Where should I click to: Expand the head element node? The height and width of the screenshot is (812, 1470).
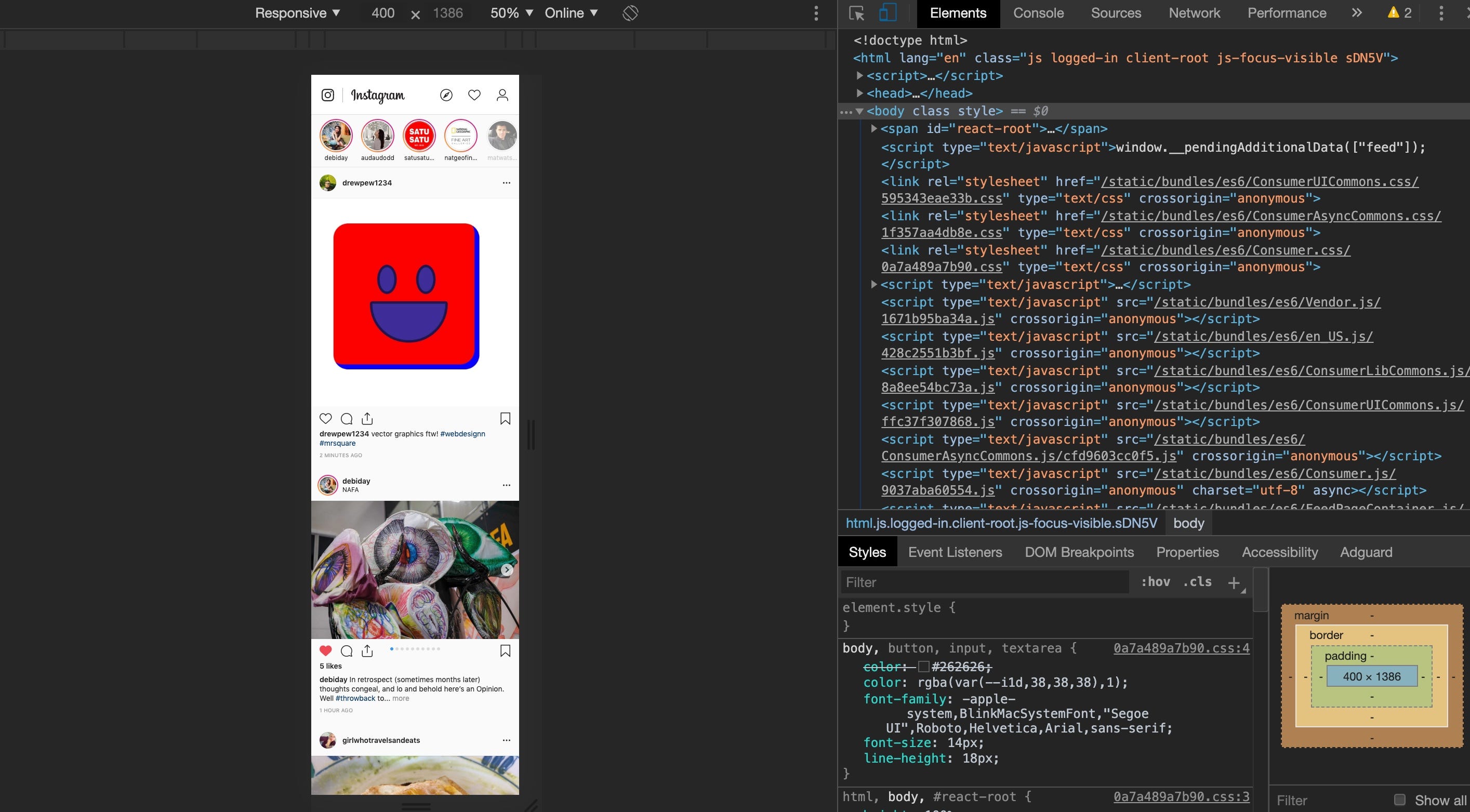tap(859, 93)
